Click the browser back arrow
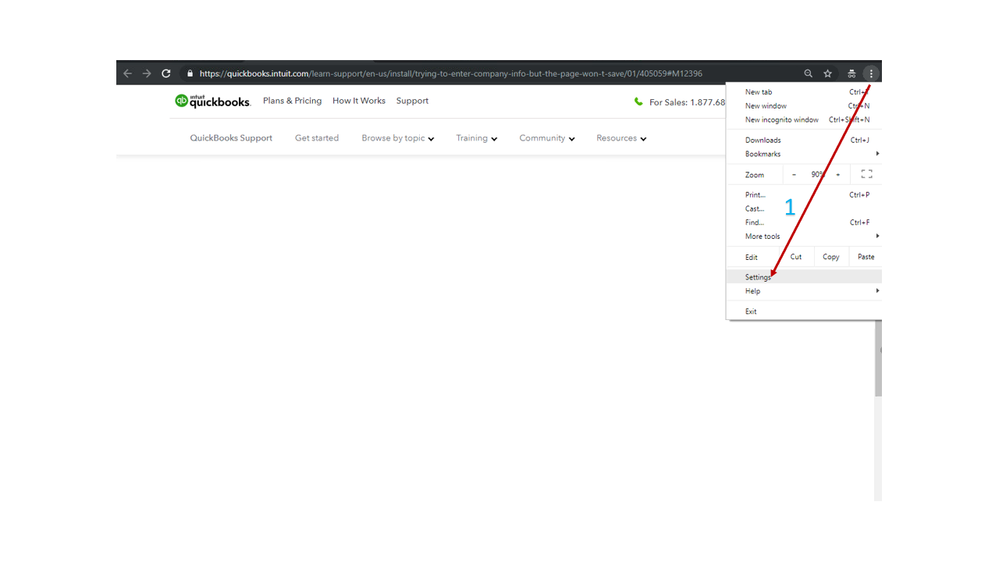Viewport: 999px width, 562px height. click(127, 73)
